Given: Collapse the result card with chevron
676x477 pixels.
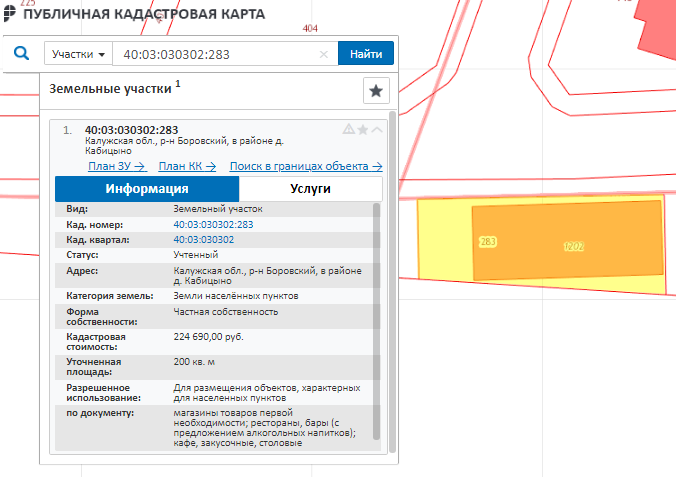Looking at the screenshot, I should (377, 130).
